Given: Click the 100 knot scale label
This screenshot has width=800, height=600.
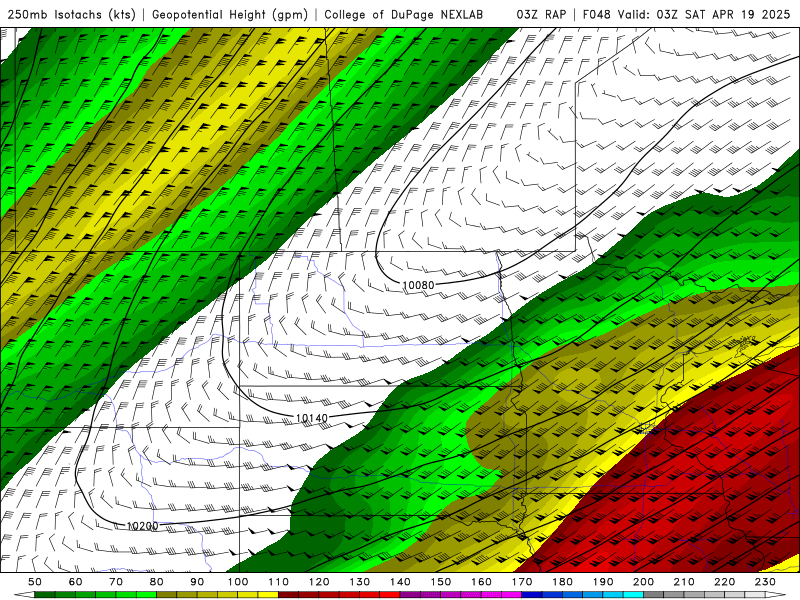Looking at the screenshot, I should [x=238, y=582].
